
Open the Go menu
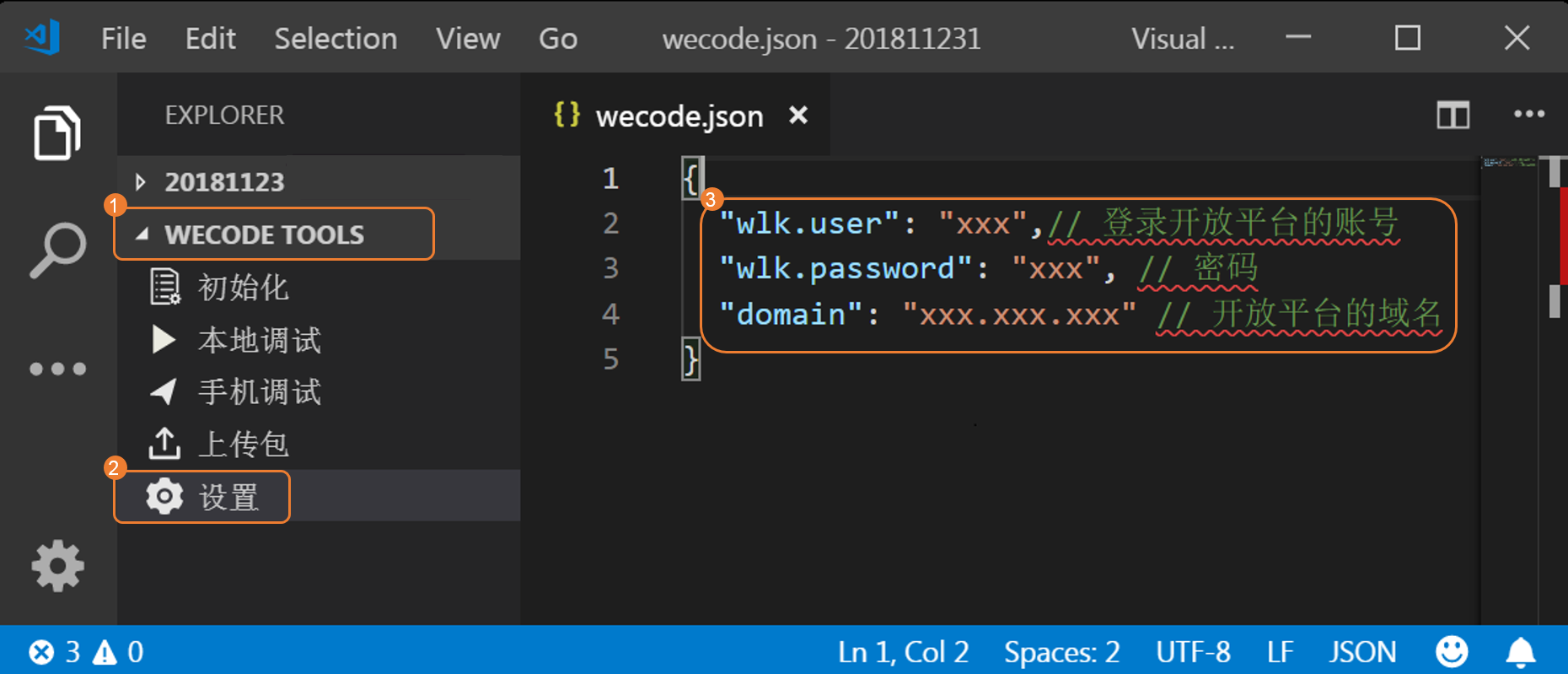coord(558,39)
